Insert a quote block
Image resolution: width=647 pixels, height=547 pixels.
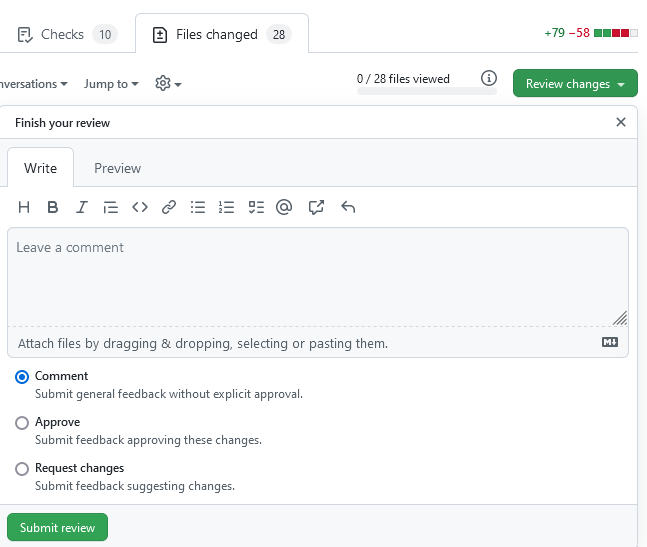(x=111, y=207)
